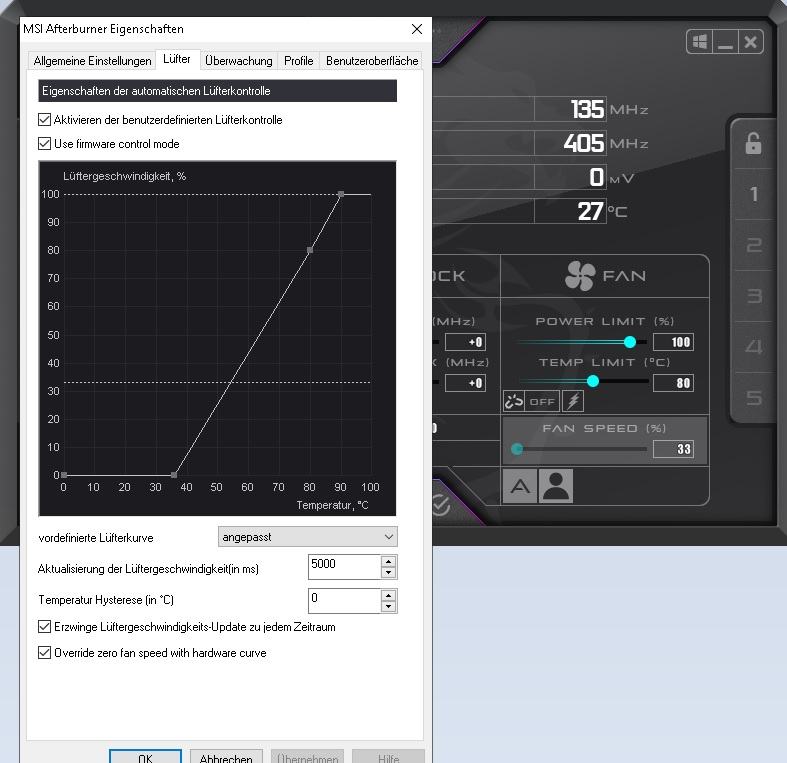Click the OK button
The height and width of the screenshot is (763, 787).
(x=145, y=757)
